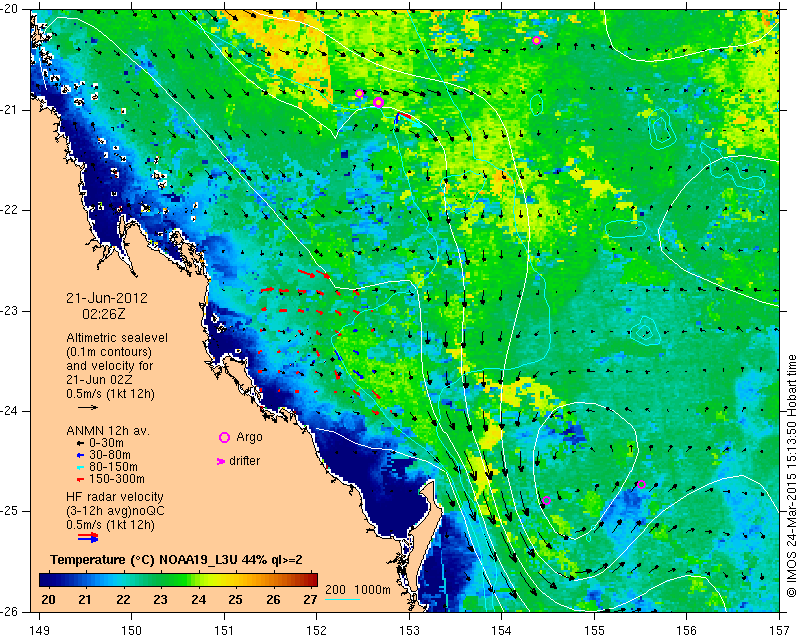Click the Argo marker near 154.5E, 24.9S
Viewport: 800px width, 640px height.
[546, 501]
